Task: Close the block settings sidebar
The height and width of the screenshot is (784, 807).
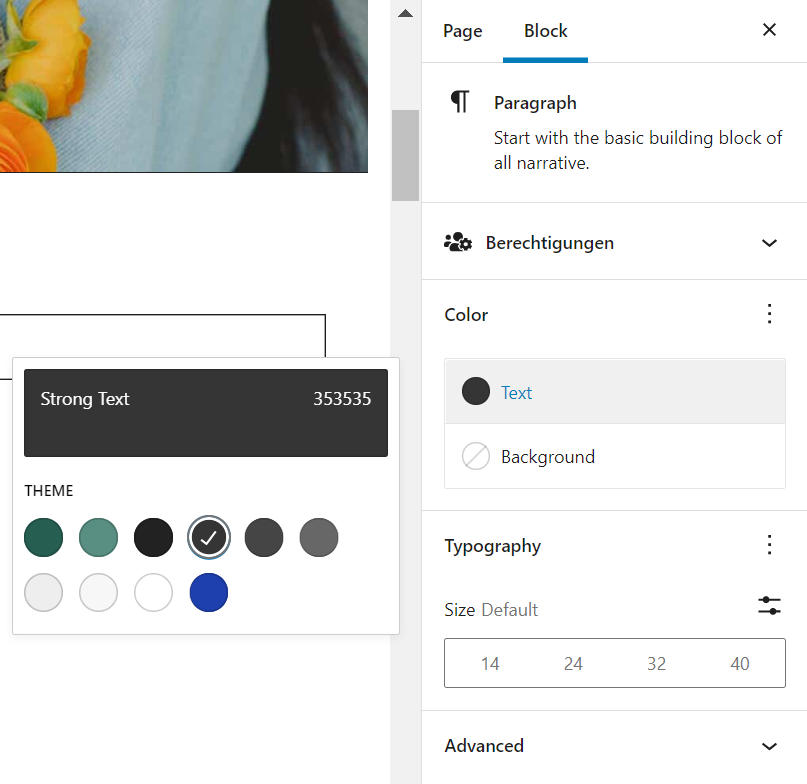Action: click(x=769, y=30)
